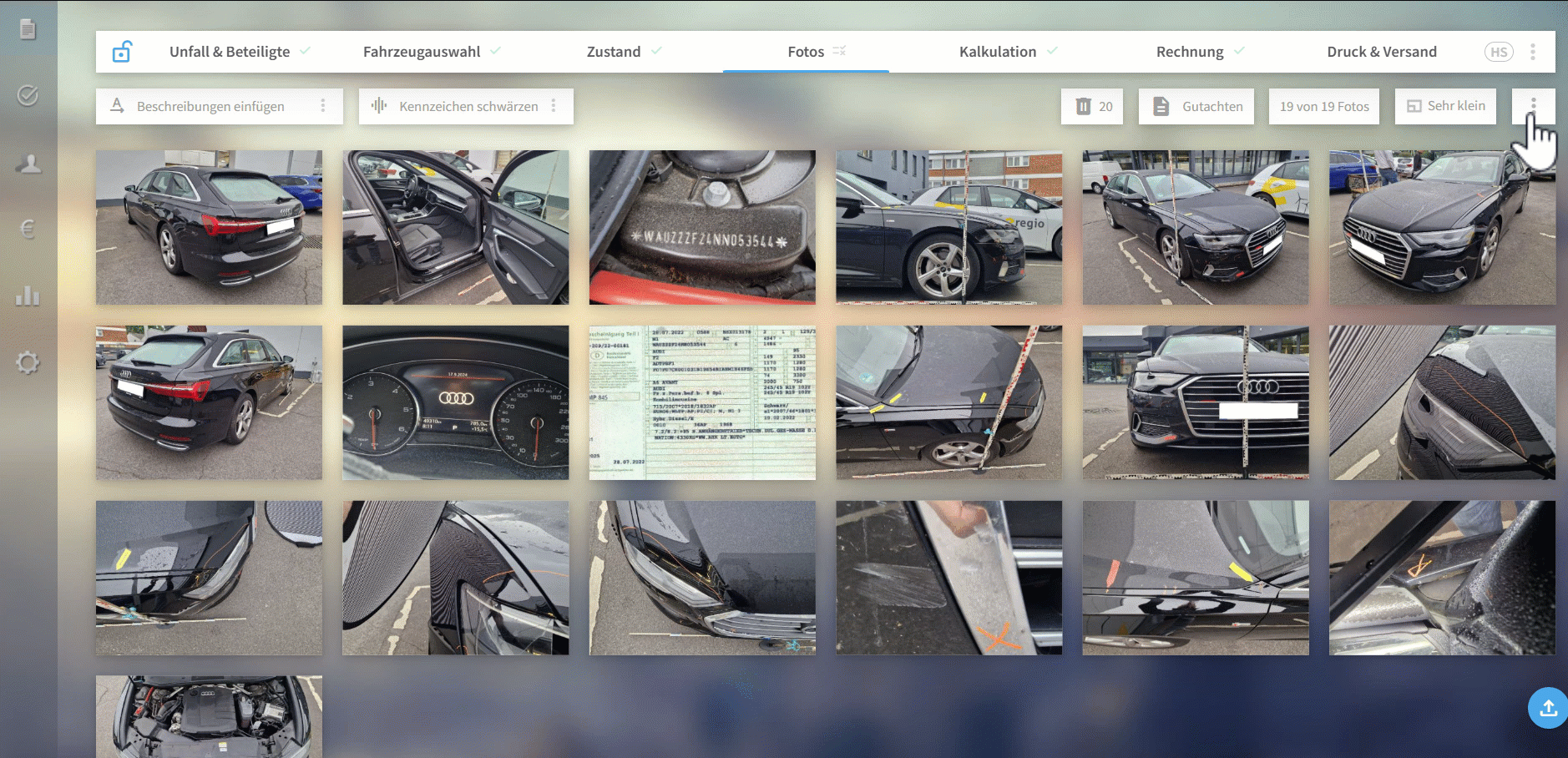Click the text insert icon for Beschreibungen
The width and height of the screenshot is (1568, 758).
pyautogui.click(x=118, y=105)
